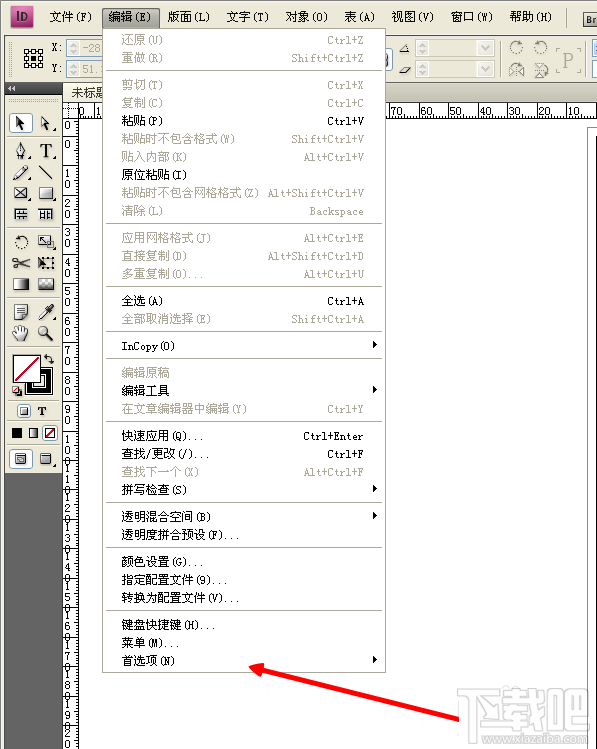This screenshot has height=749, width=597.
Task: Choose 粘贴(P) from Edit menu
Action: (244, 121)
